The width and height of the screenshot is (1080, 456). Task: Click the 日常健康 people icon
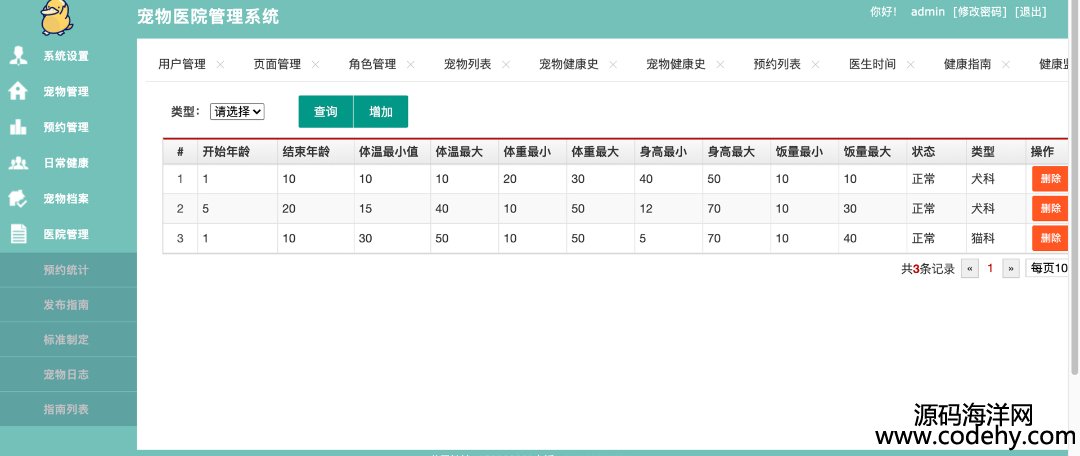[x=19, y=163]
